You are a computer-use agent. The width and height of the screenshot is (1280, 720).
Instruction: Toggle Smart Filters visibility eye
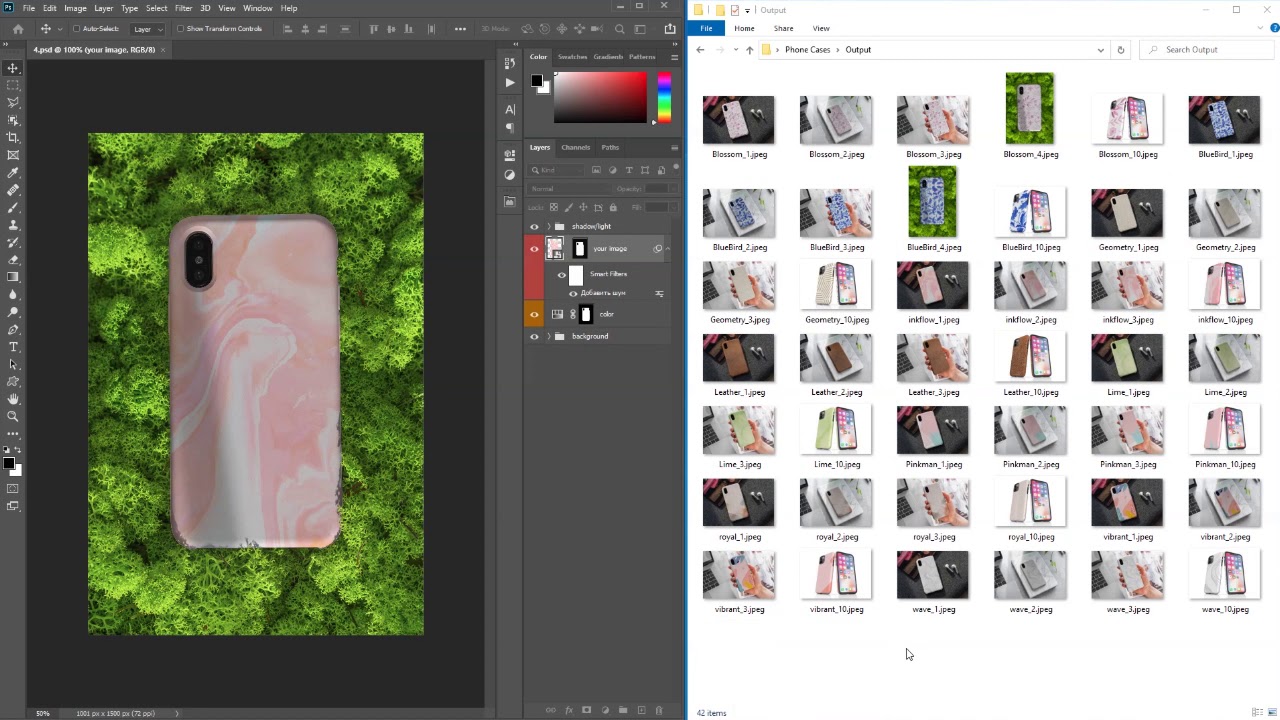[561, 274]
